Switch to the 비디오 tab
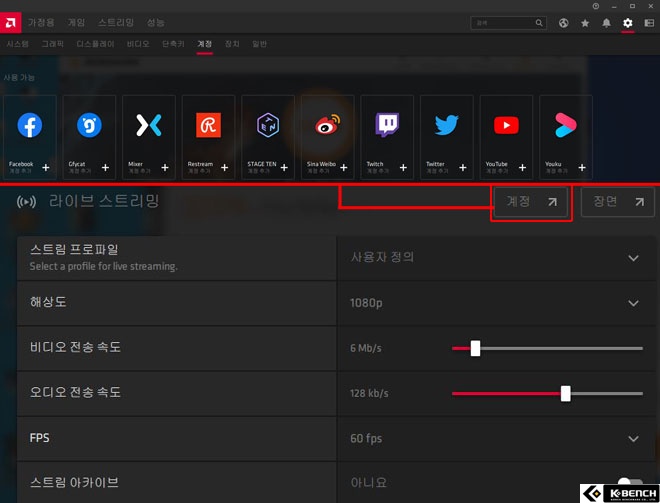Image resolution: width=660 pixels, height=503 pixels. (x=138, y=44)
